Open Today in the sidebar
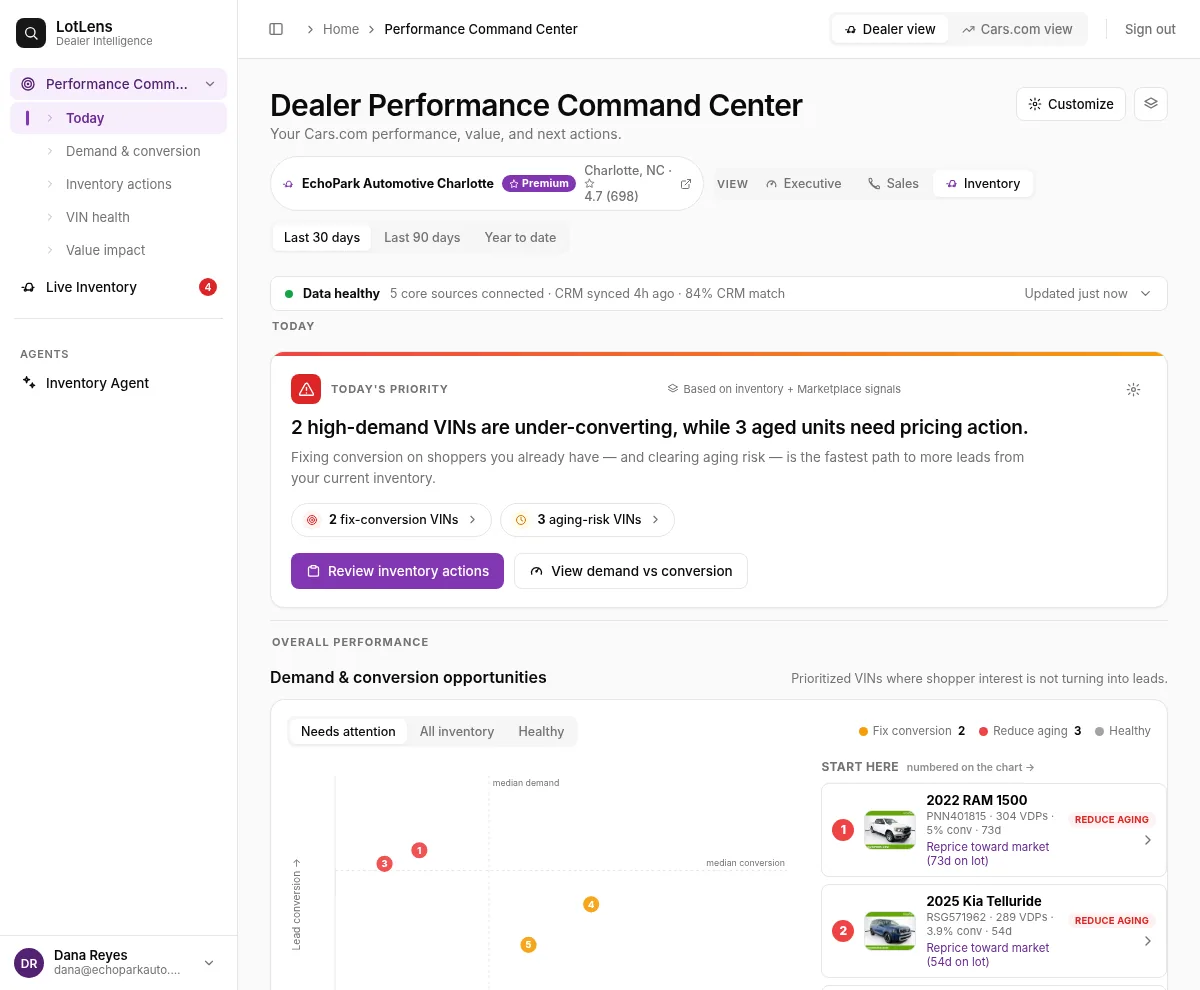Screen dimensions: 1200x990 (x=118, y=118)
